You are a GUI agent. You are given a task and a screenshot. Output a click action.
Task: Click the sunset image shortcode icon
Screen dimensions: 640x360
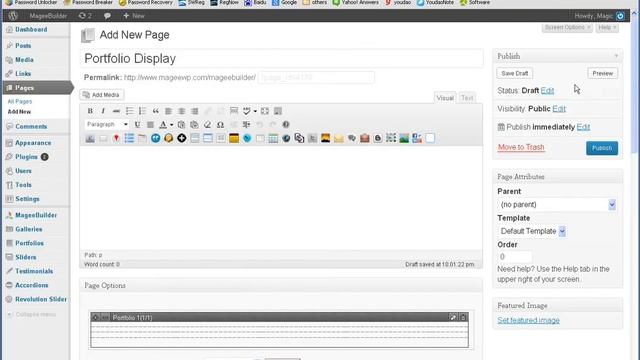pyautogui.click(x=325, y=138)
